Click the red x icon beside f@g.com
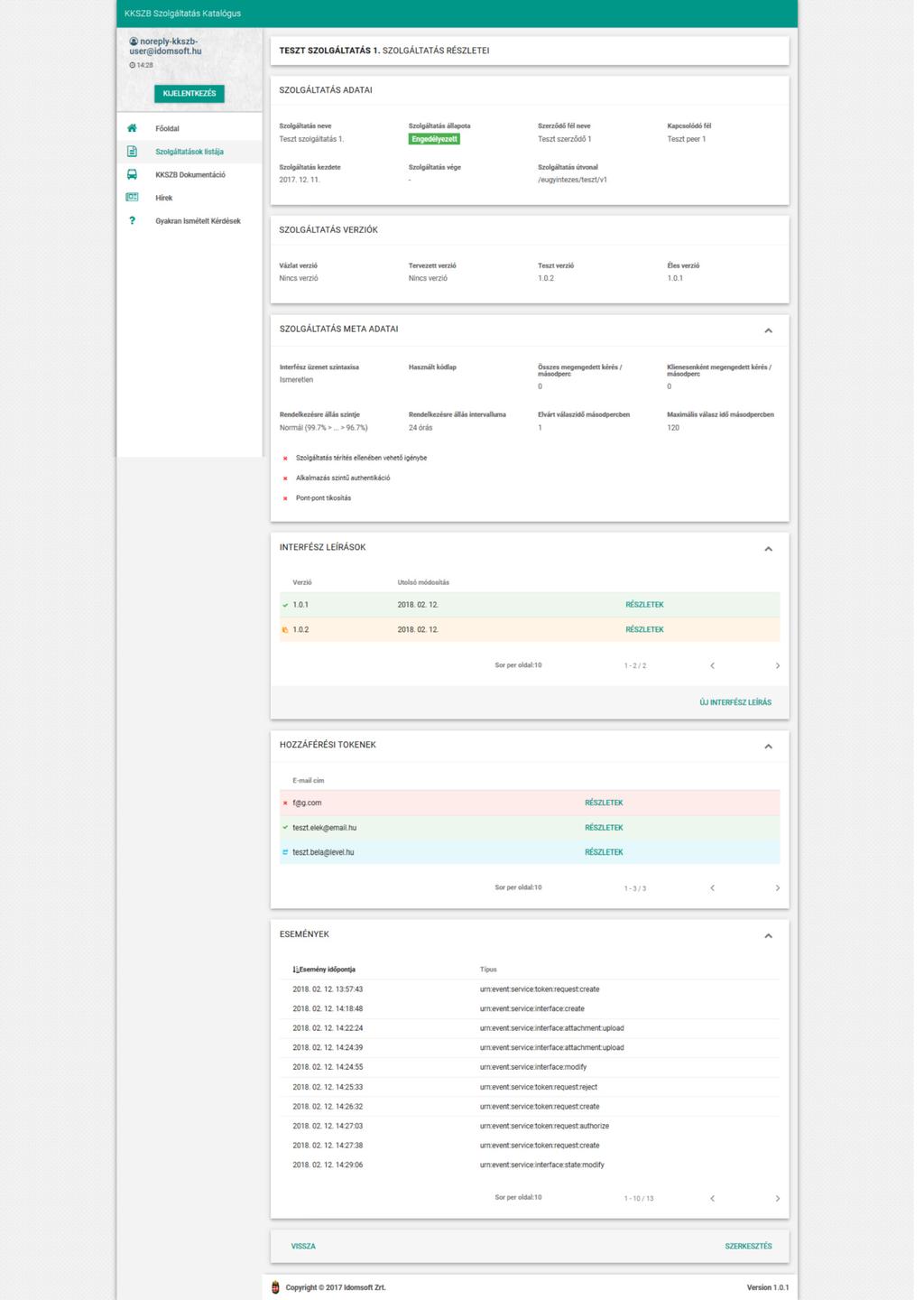924x1300 pixels. click(285, 803)
